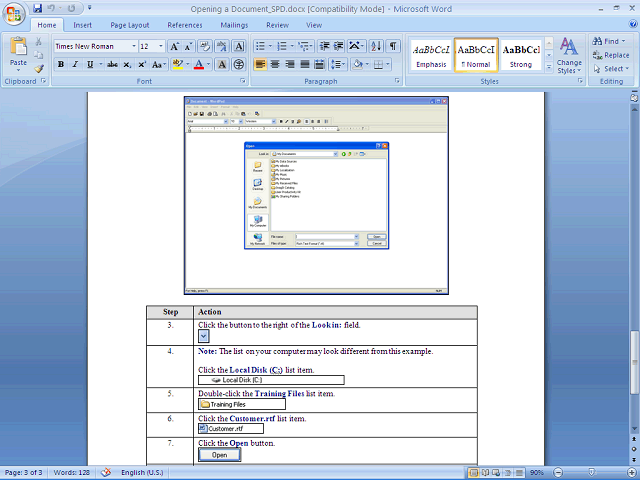This screenshot has height=480, width=640.
Task: Go to the Review tab
Action: [278, 25]
